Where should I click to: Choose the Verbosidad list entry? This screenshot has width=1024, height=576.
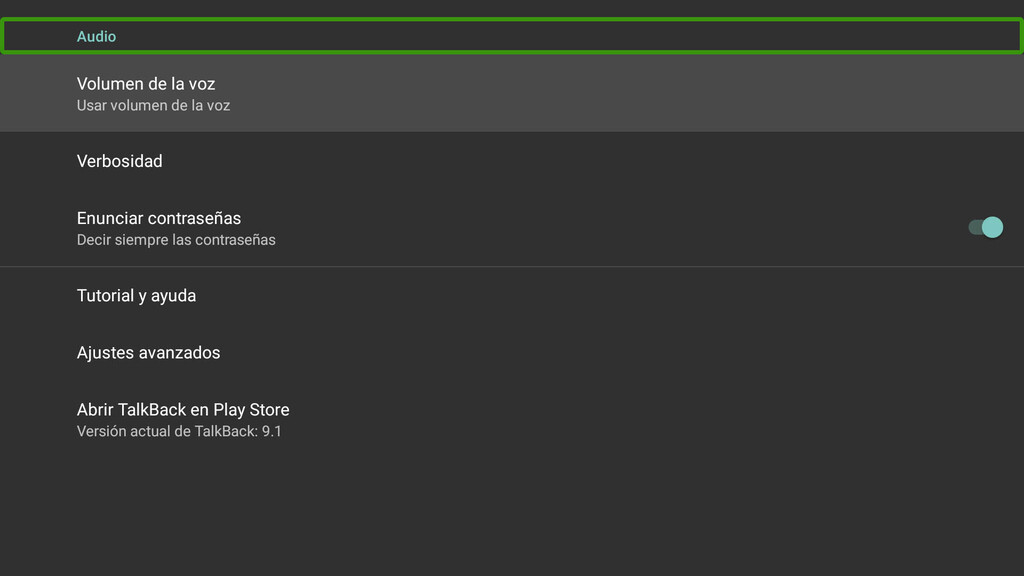(120, 161)
